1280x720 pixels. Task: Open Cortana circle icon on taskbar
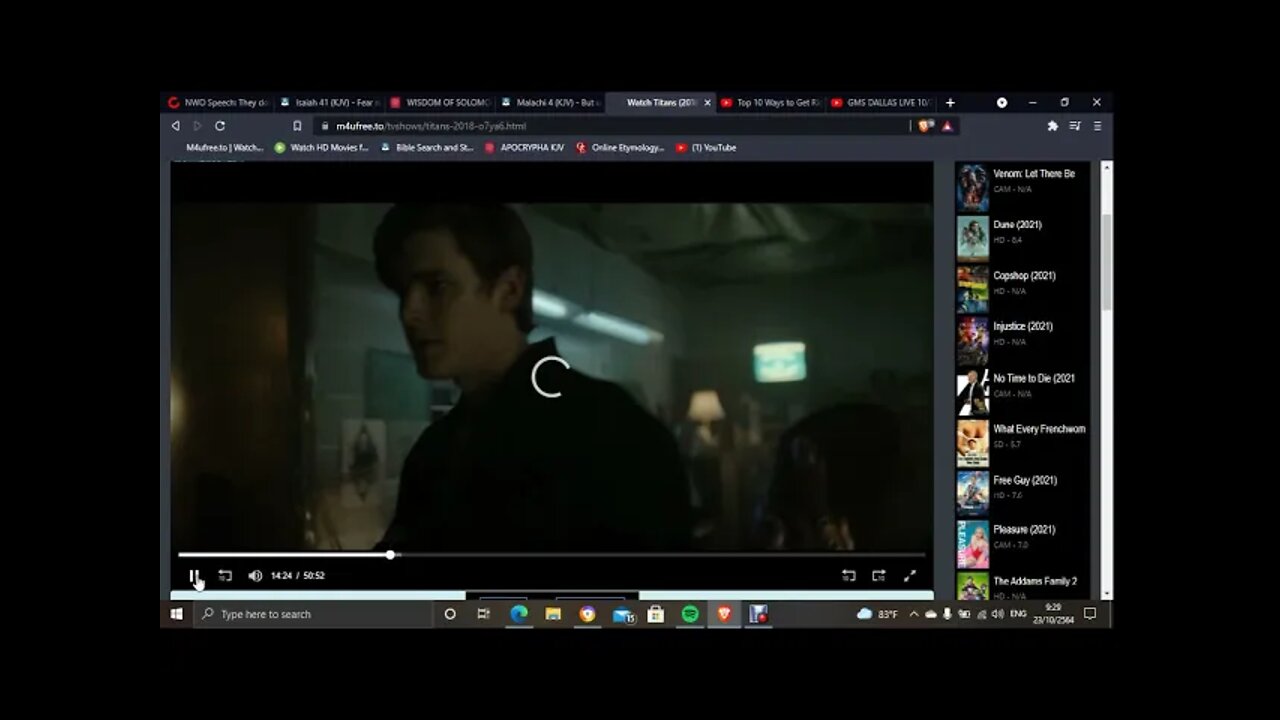[x=450, y=614]
